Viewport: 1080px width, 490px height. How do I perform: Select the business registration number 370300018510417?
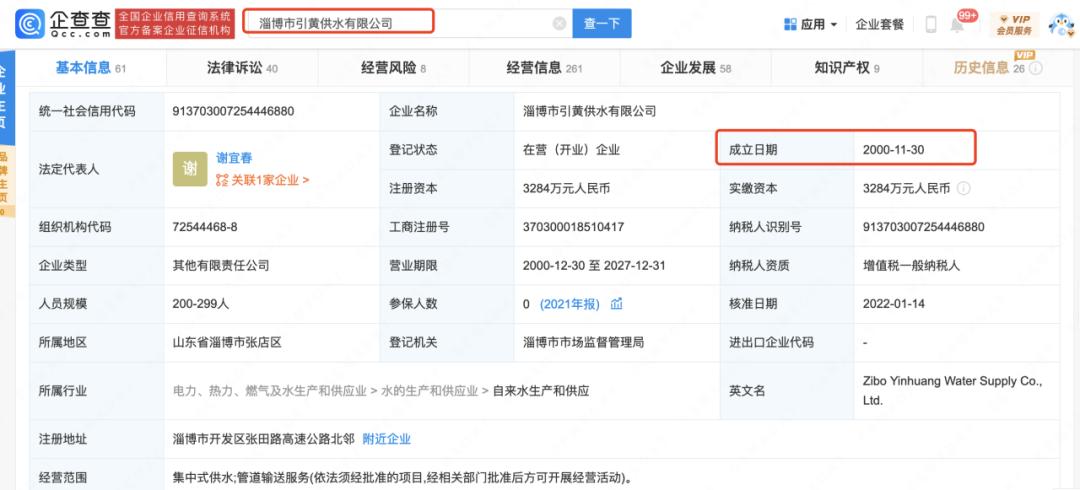[574, 227]
